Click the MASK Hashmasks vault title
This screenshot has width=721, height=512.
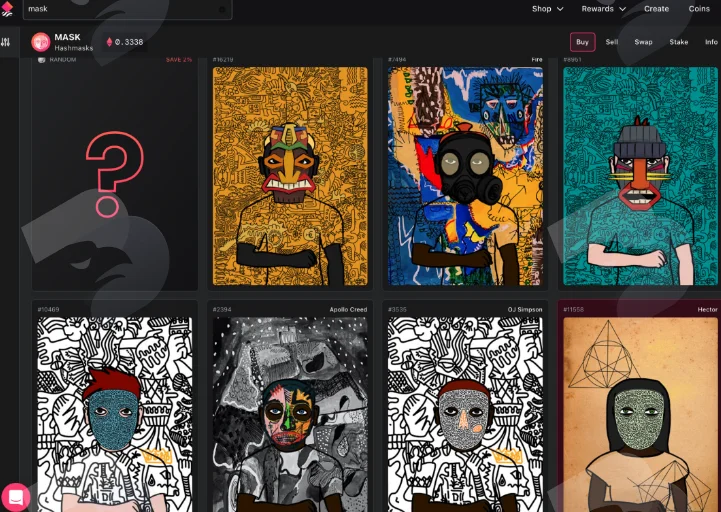[x=74, y=42]
